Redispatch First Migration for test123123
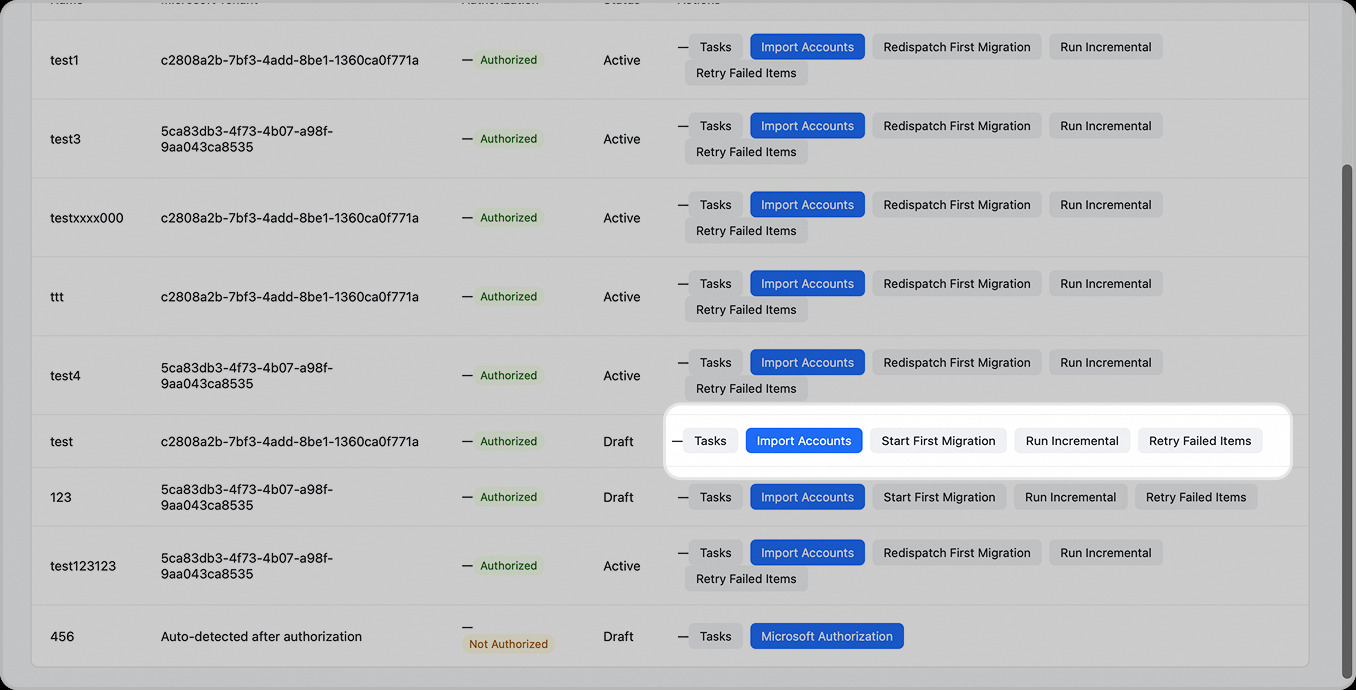Viewport: 1356px width, 690px height. (957, 553)
